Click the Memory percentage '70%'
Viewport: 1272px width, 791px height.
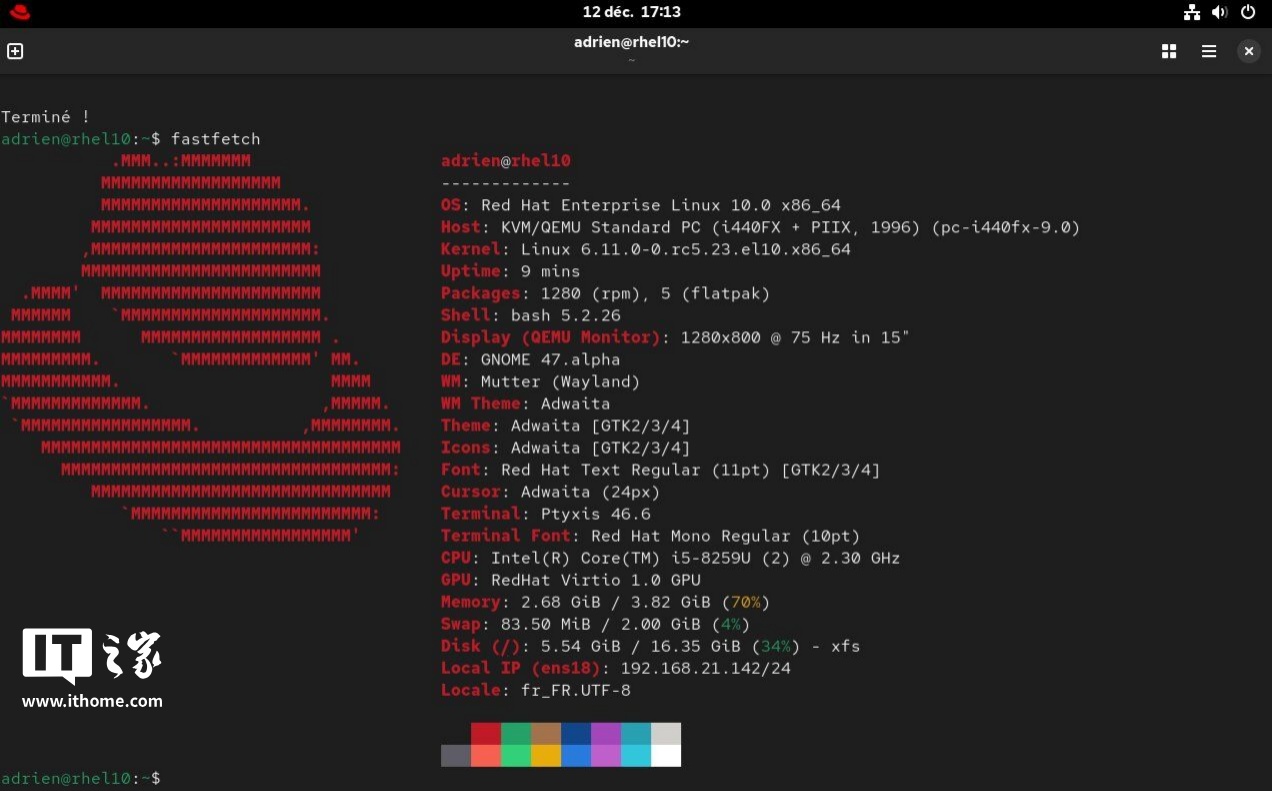746,602
